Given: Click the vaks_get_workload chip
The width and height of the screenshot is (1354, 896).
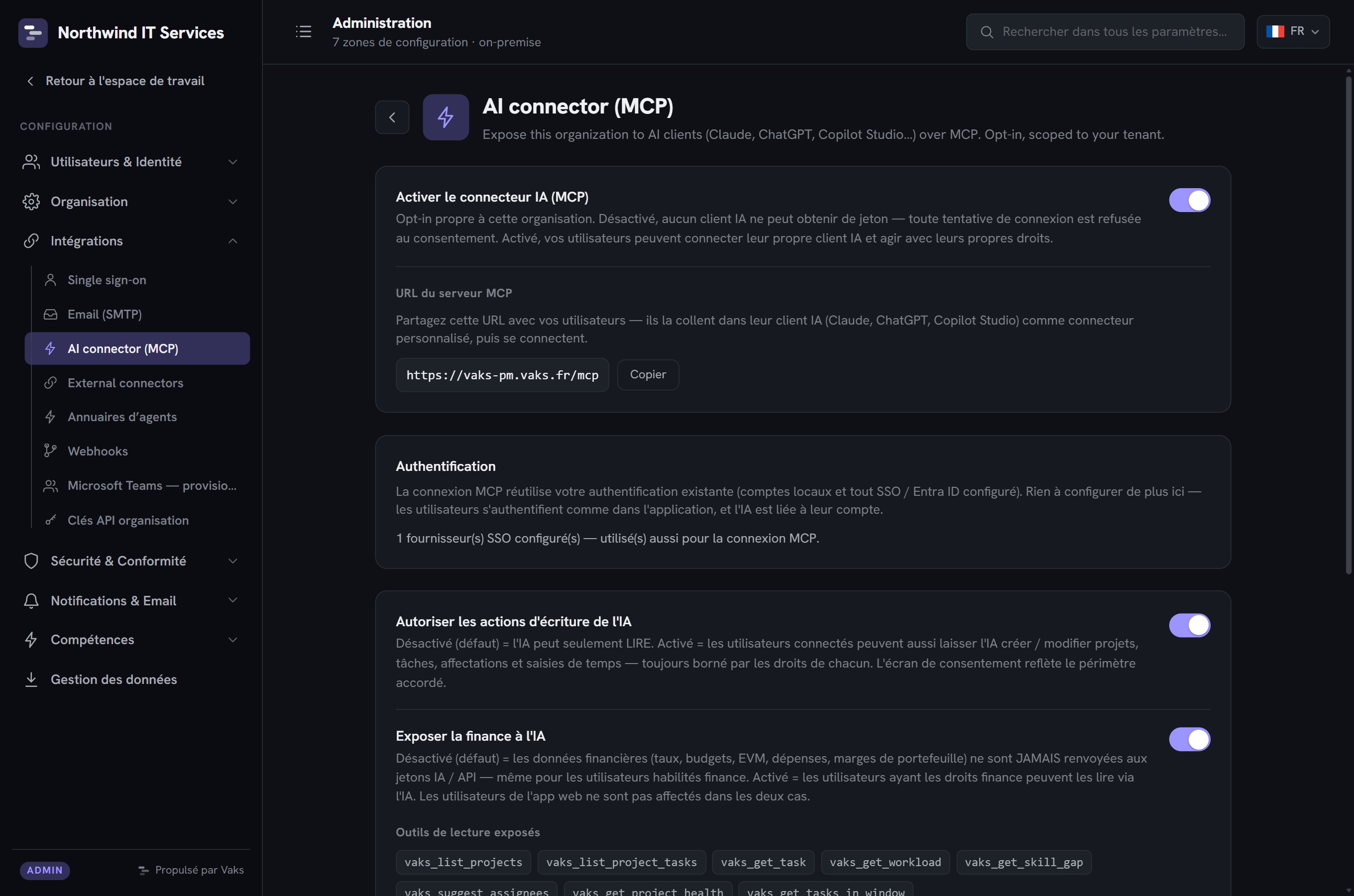Looking at the screenshot, I should click(885, 862).
